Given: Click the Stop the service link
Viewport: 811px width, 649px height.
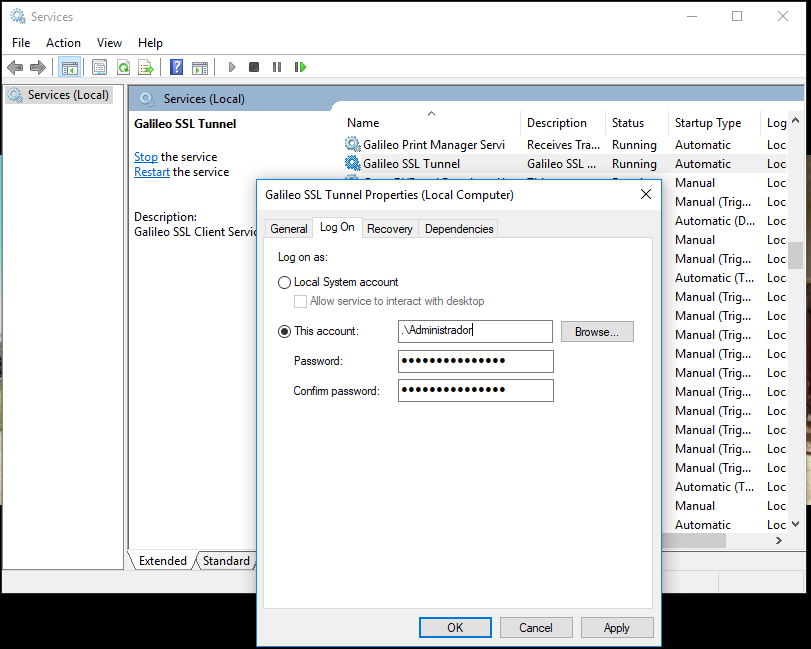Looking at the screenshot, I should click(x=146, y=157).
